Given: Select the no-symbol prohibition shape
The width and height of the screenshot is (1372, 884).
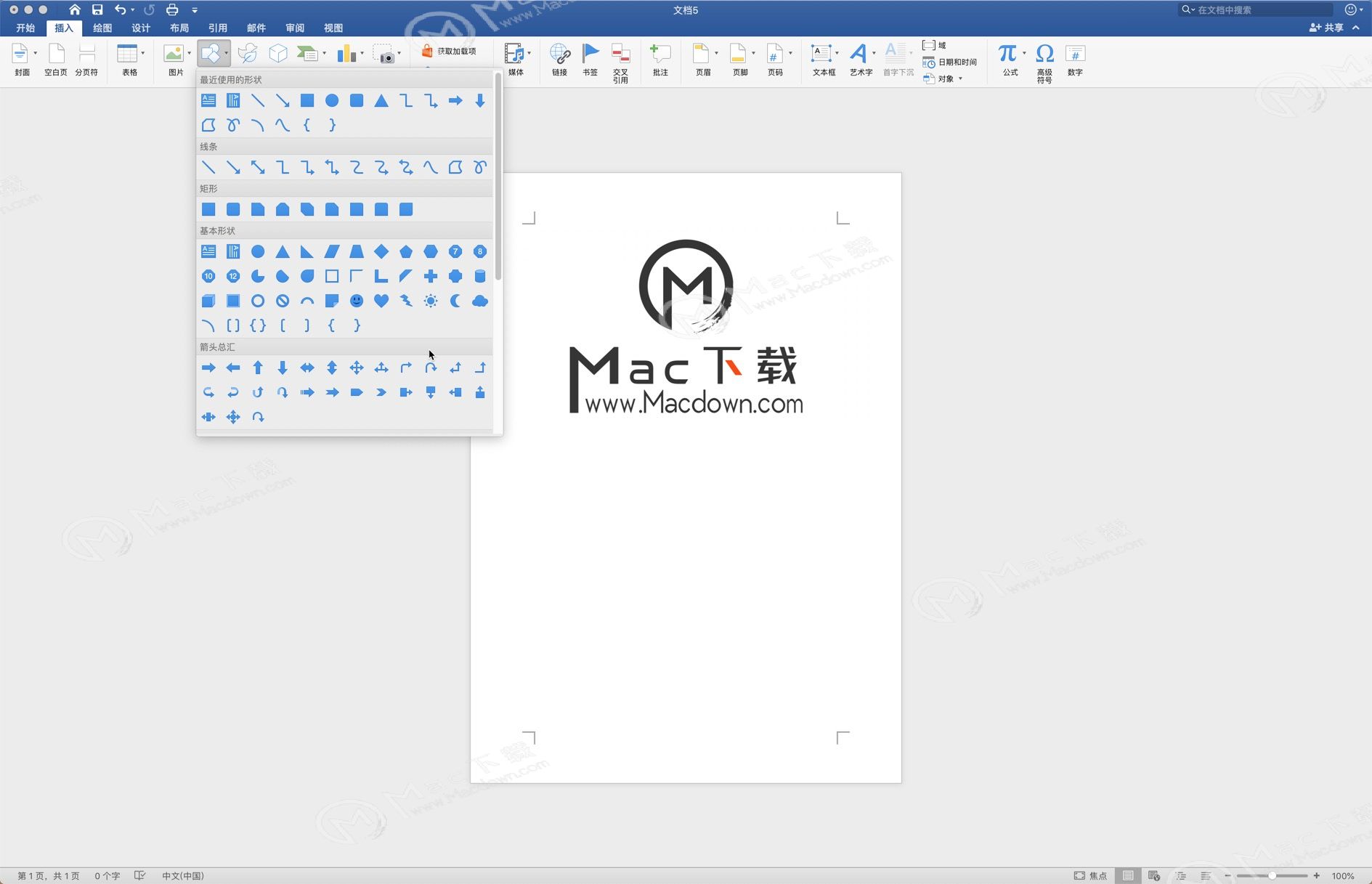Looking at the screenshot, I should [x=283, y=301].
